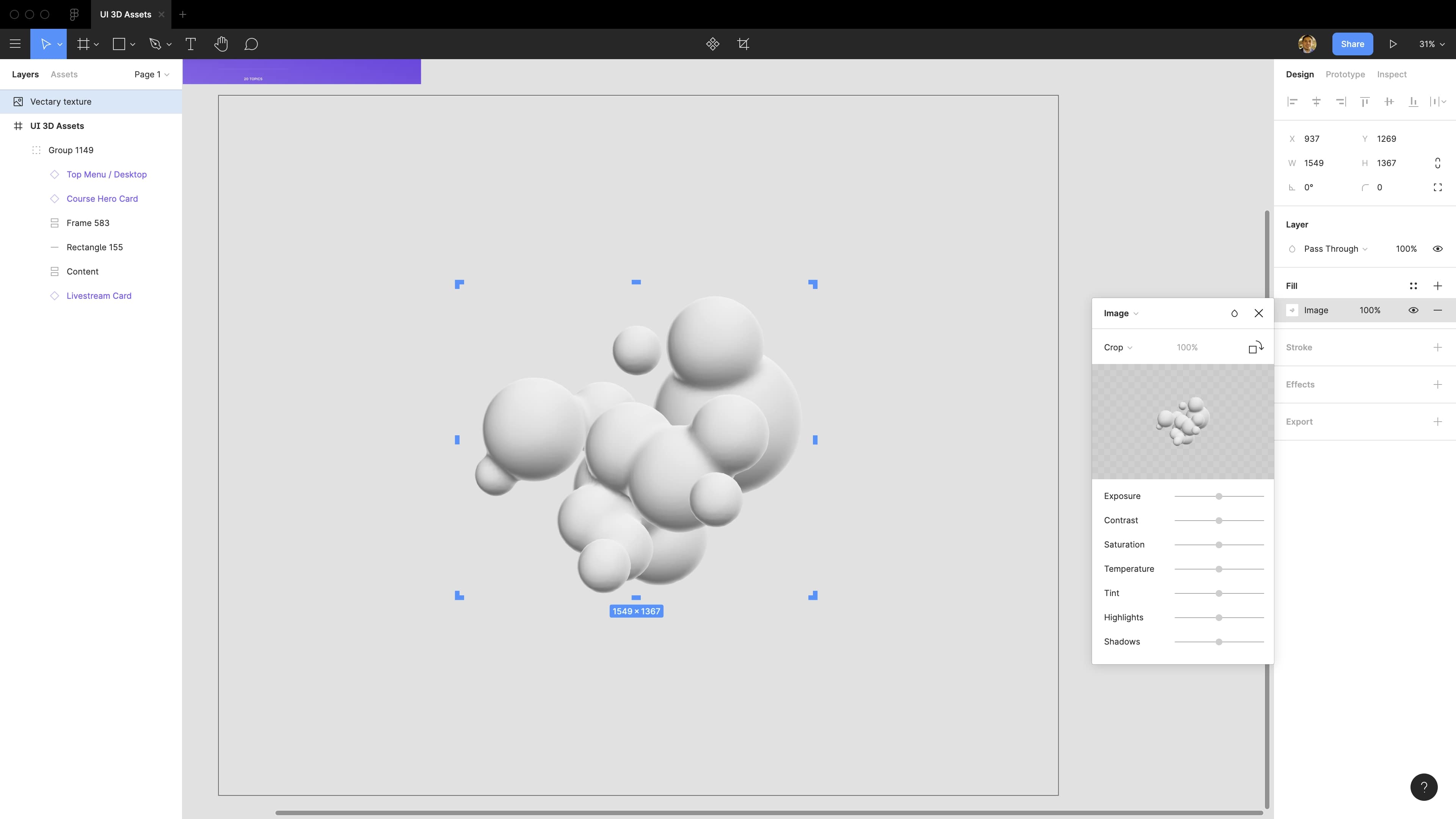Toggle the constrain proportions lock for width and height

1438,163
